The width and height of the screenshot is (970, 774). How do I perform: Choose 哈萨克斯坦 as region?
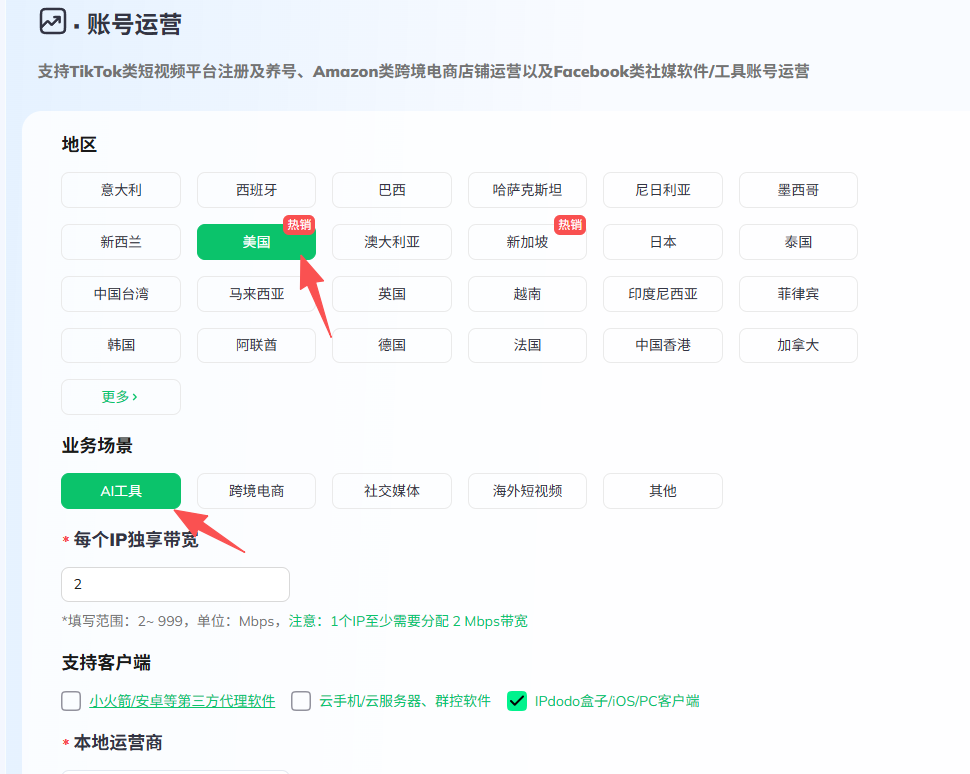(527, 190)
